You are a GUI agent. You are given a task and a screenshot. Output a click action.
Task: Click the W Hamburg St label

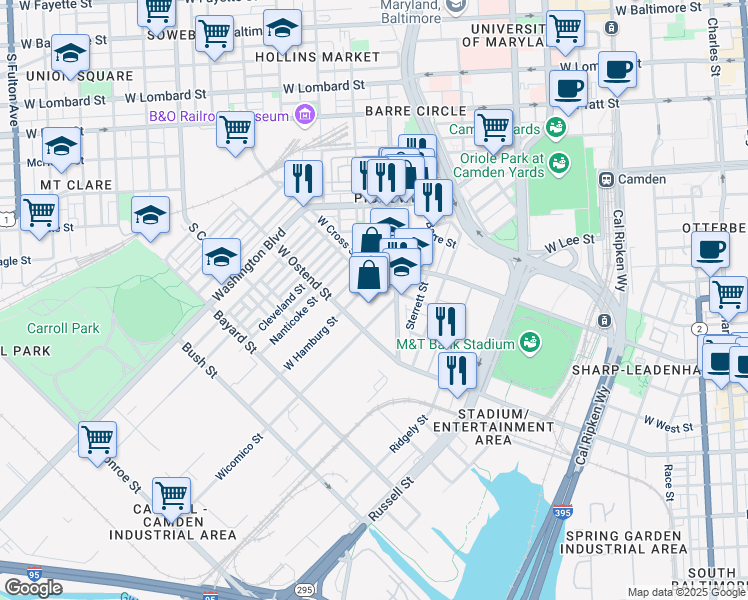pos(311,343)
